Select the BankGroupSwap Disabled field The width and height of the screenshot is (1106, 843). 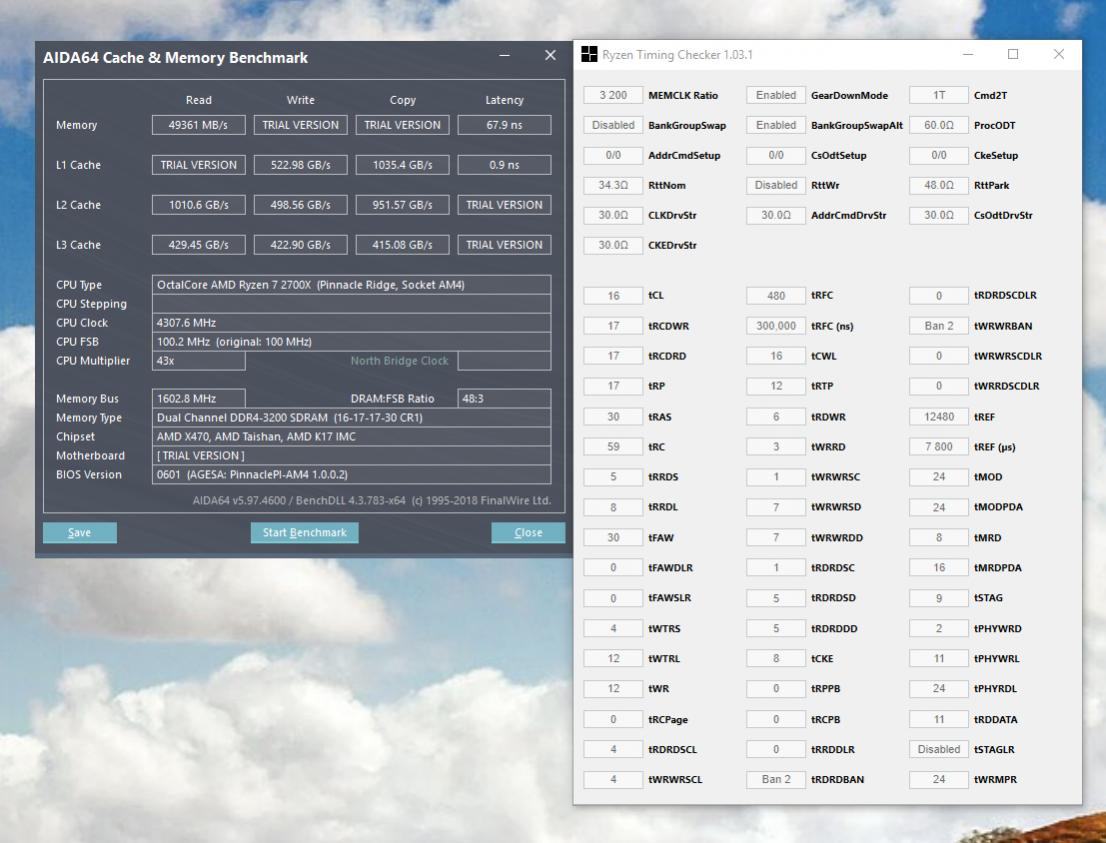tap(613, 125)
